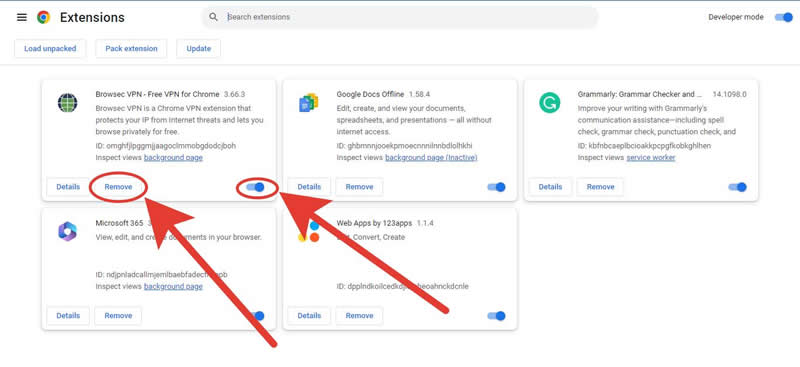The width and height of the screenshot is (800, 367).
Task: Turn off Google Docs Offline toggle
Action: click(x=496, y=187)
